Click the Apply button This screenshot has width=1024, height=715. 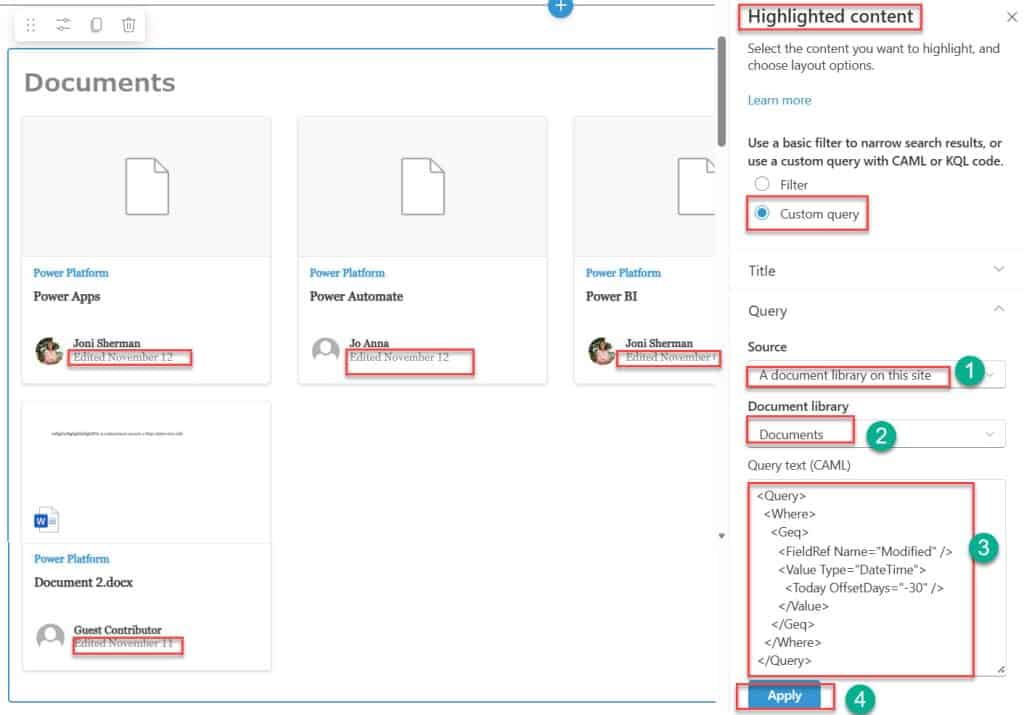[x=784, y=695]
